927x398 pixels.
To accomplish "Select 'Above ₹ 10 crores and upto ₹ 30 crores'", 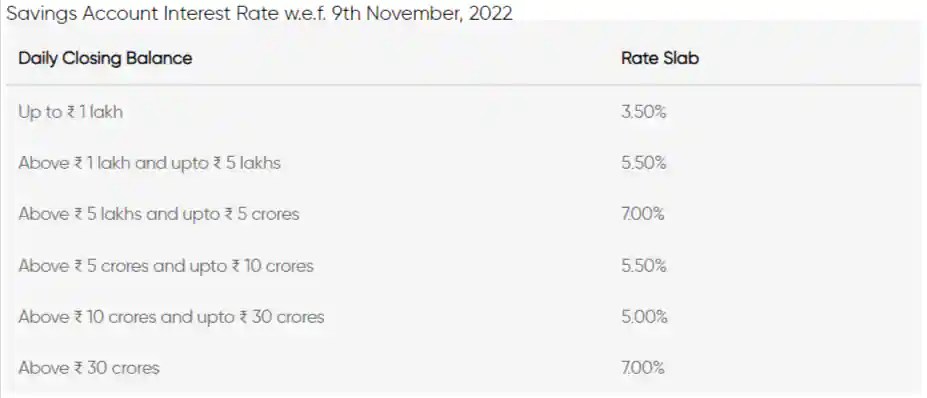I will [171, 317].
